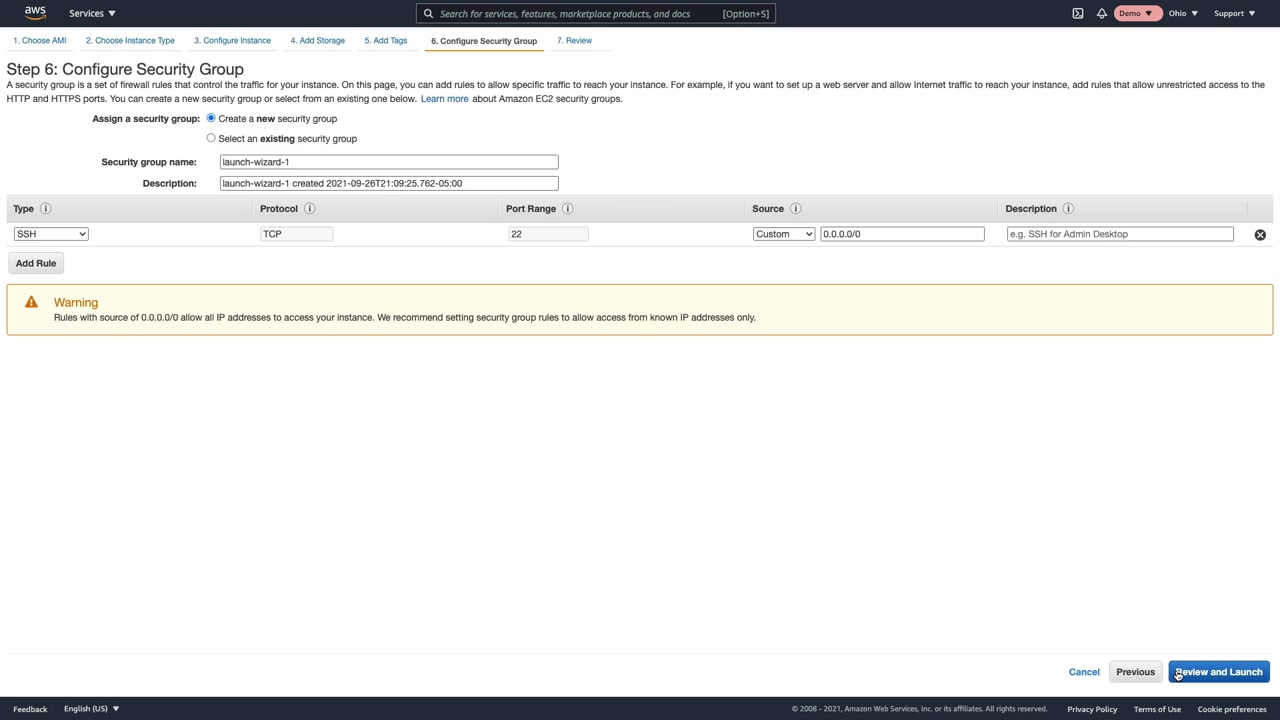
Task: Open the Terms of Use link
Action: pyautogui.click(x=1157, y=709)
